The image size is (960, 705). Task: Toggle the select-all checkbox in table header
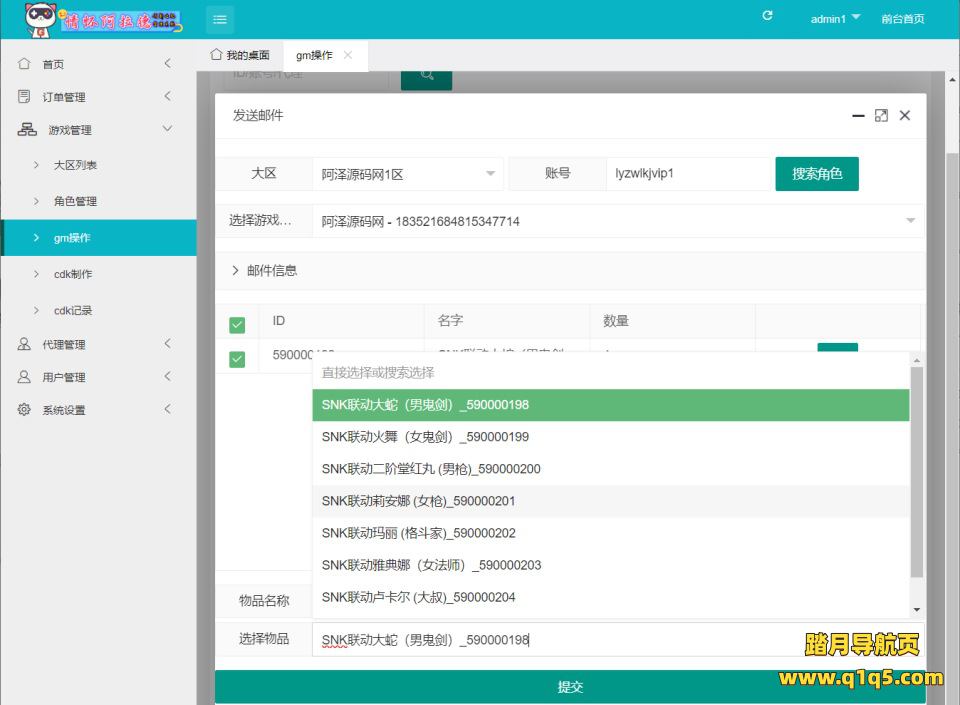[237, 324]
